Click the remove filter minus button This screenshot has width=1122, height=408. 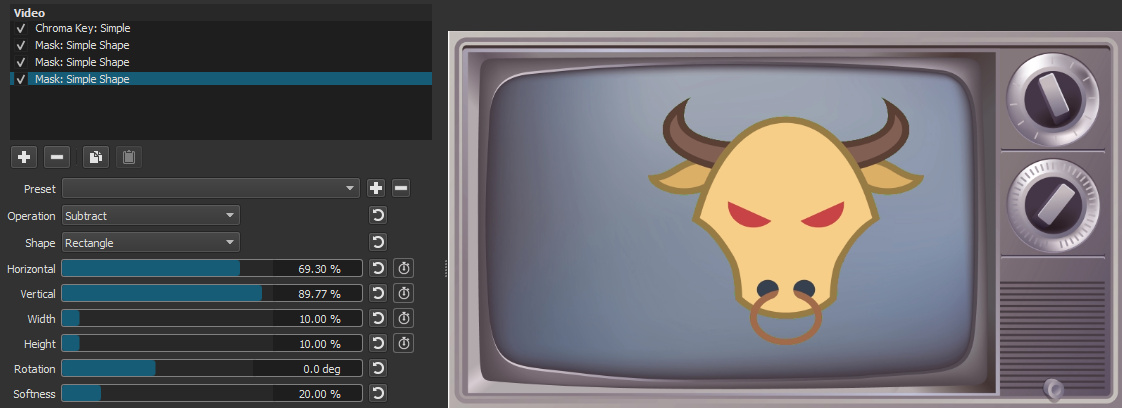coord(57,157)
